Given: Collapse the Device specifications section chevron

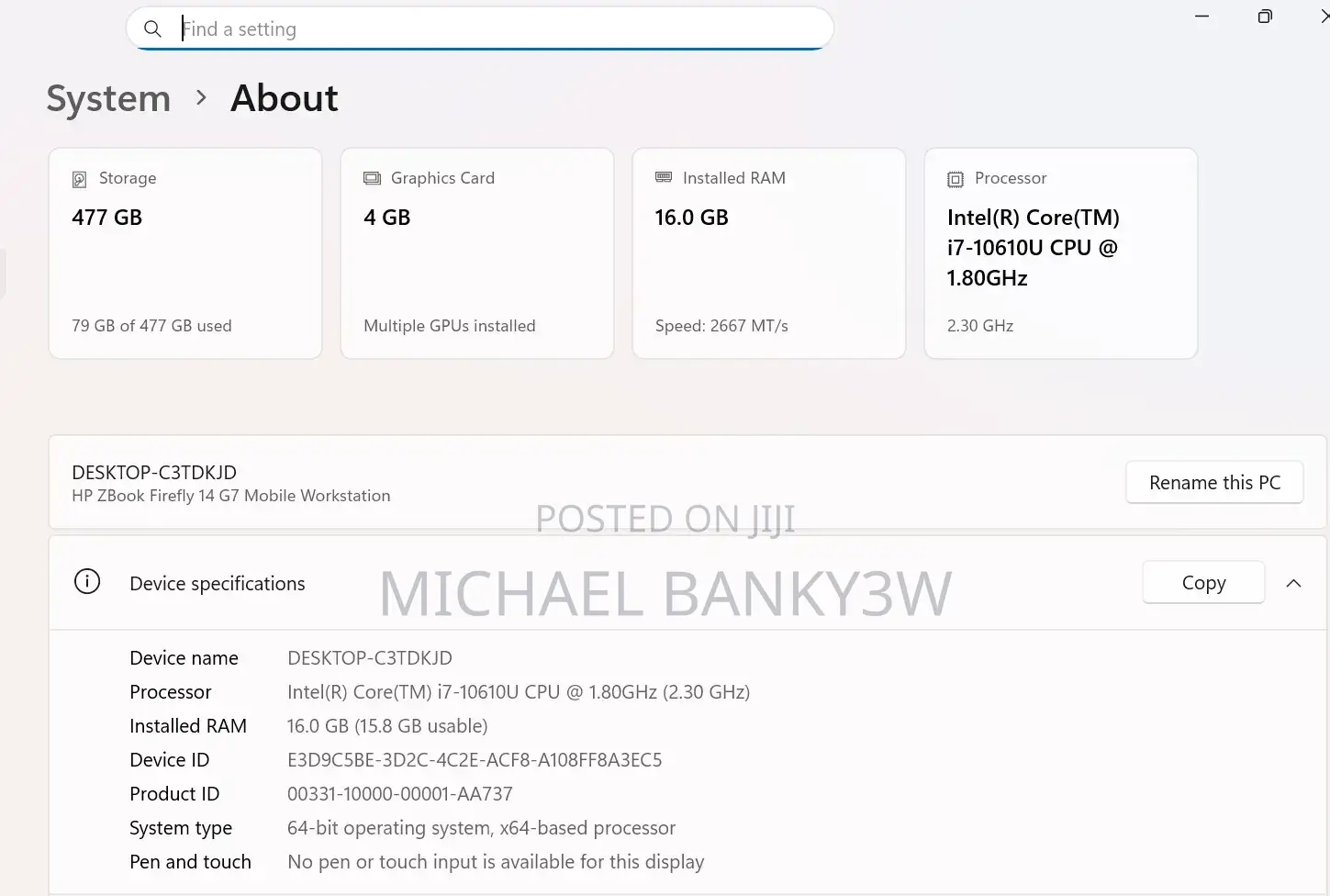Looking at the screenshot, I should pyautogui.click(x=1294, y=583).
